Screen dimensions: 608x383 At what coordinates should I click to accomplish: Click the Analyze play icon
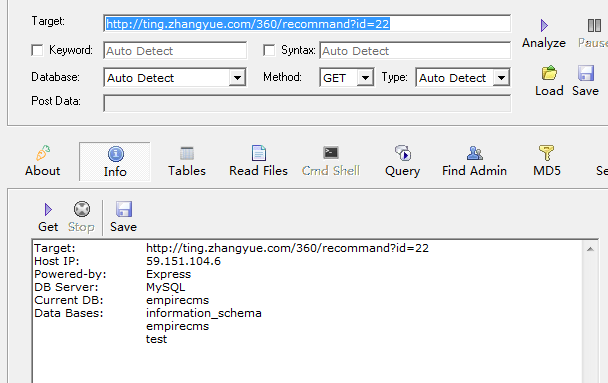point(544,26)
